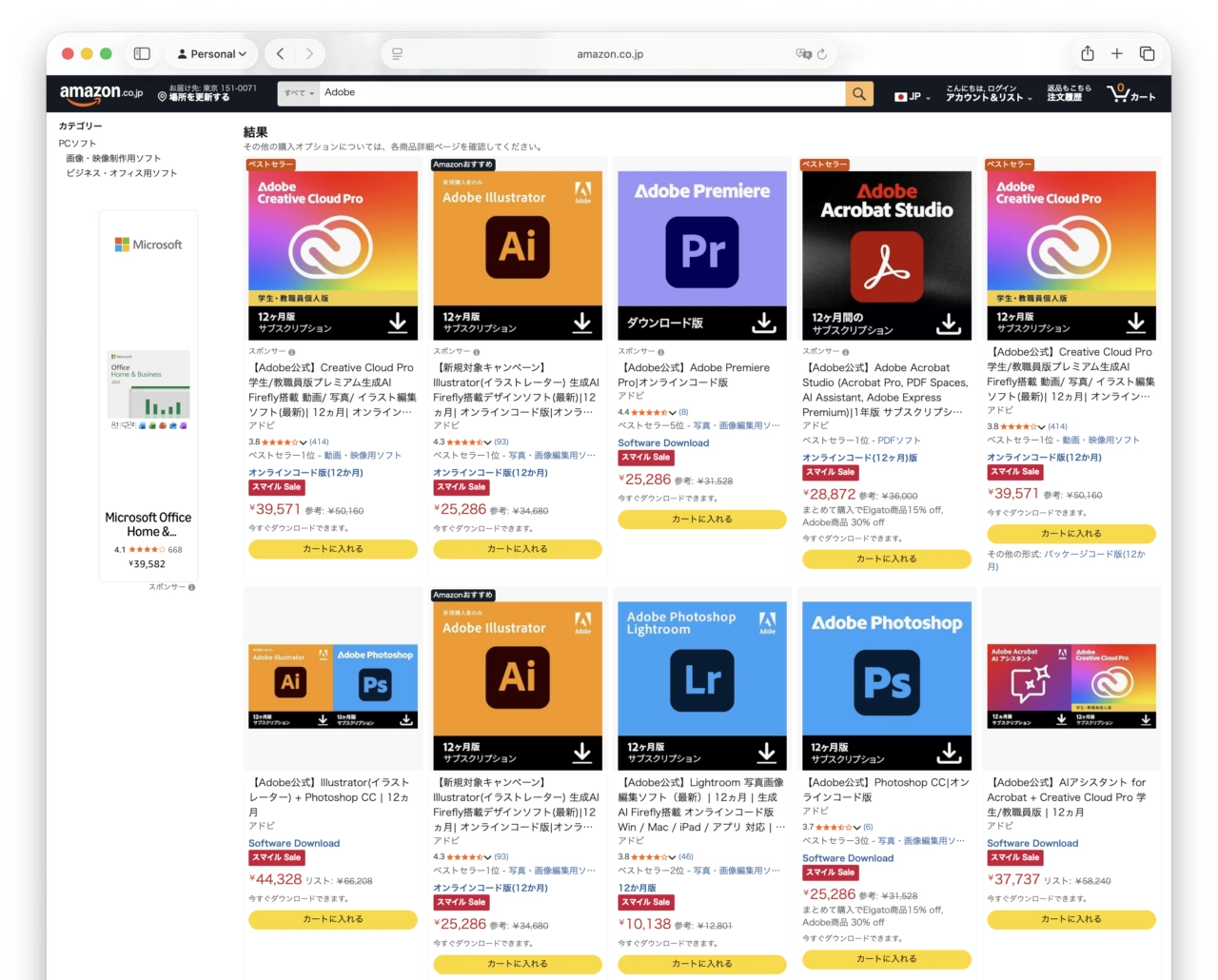
Task: Select the オンラインコード(12ヶ月)版 option for Acrobat
Action: [x=860, y=458]
